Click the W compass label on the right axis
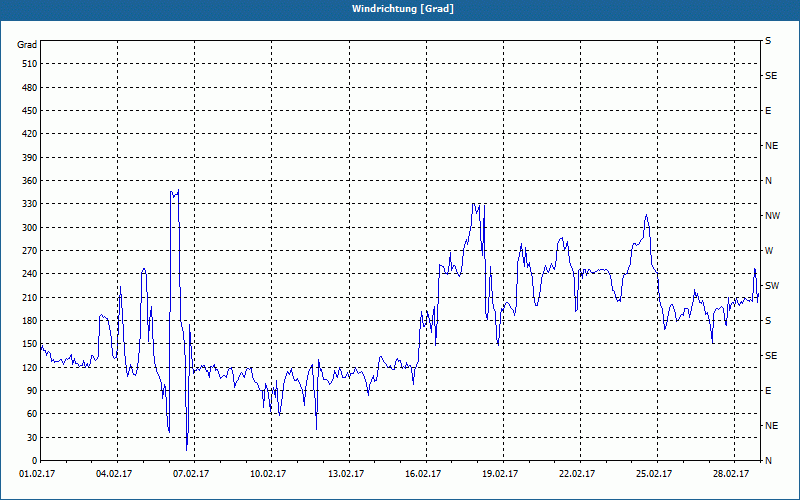The height and width of the screenshot is (500, 800). [x=769, y=251]
